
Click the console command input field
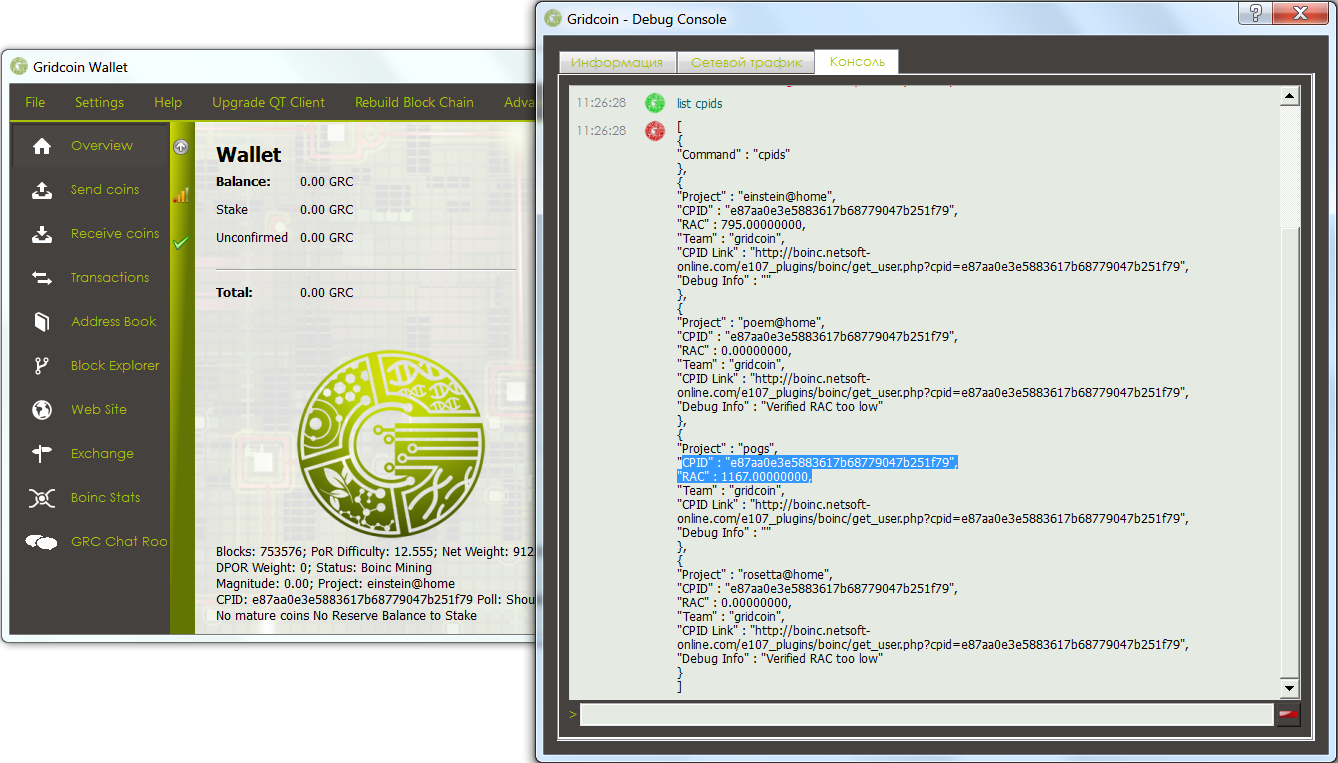[x=925, y=714]
